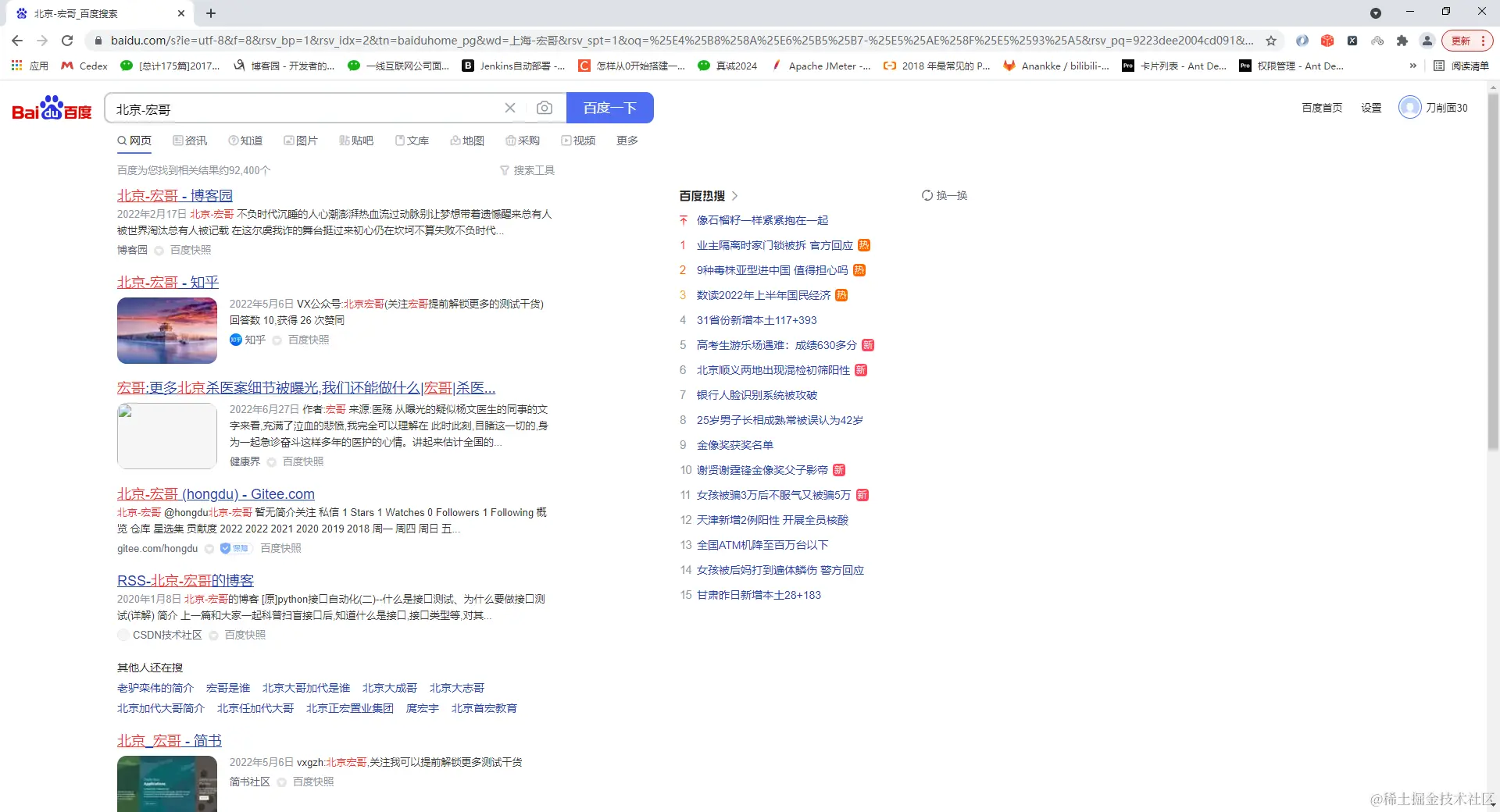This screenshot has width=1500, height=812.
Task: Switch to the 贴吧 tab
Action: 356,141
